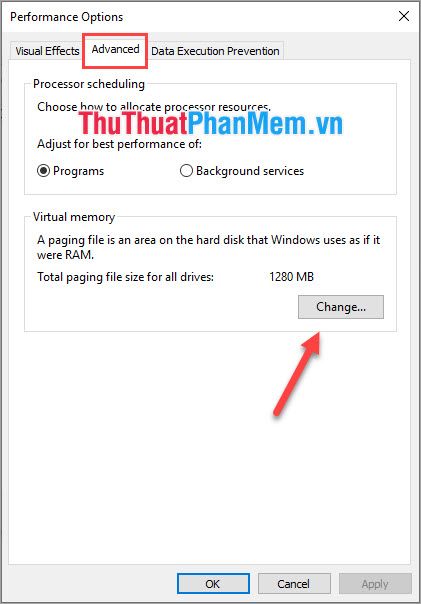
Task: Choose the Background services radio option
Action: (242, 171)
